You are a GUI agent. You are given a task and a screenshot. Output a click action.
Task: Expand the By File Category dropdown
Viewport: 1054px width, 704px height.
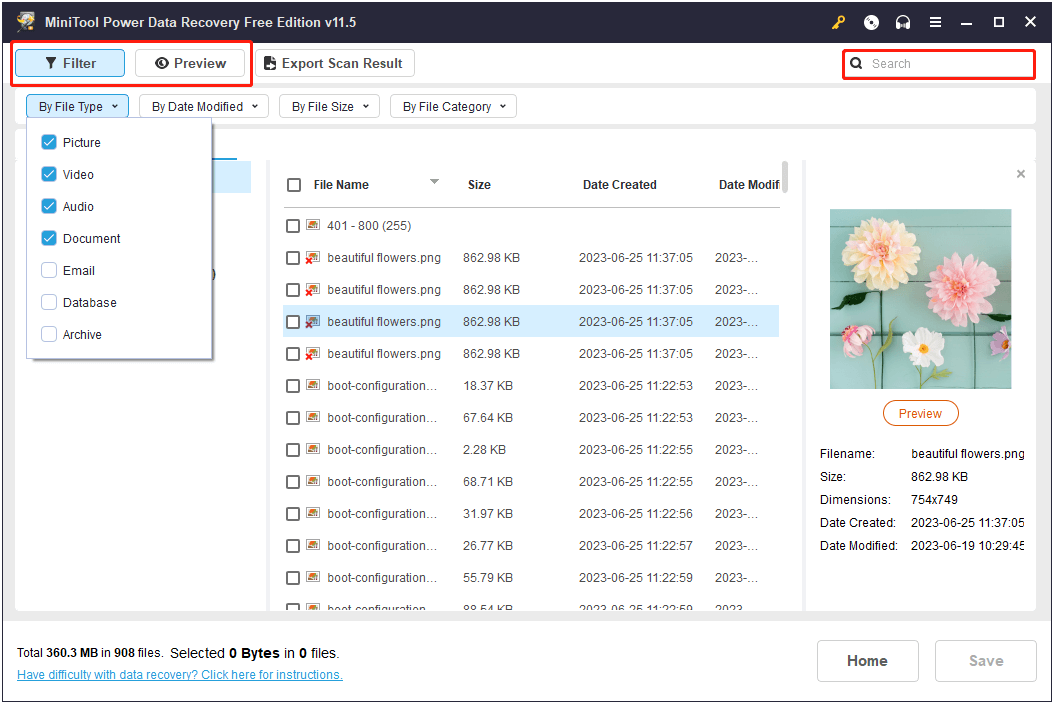point(453,107)
